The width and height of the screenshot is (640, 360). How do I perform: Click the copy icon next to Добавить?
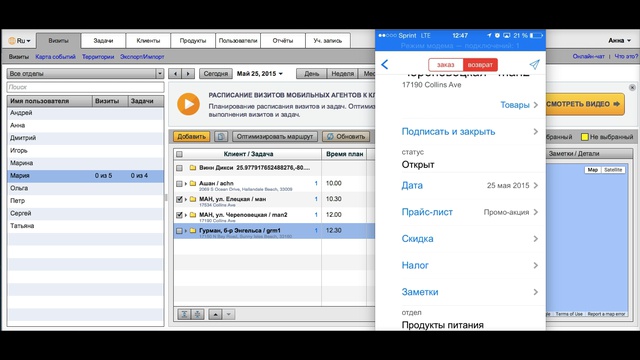(221, 136)
